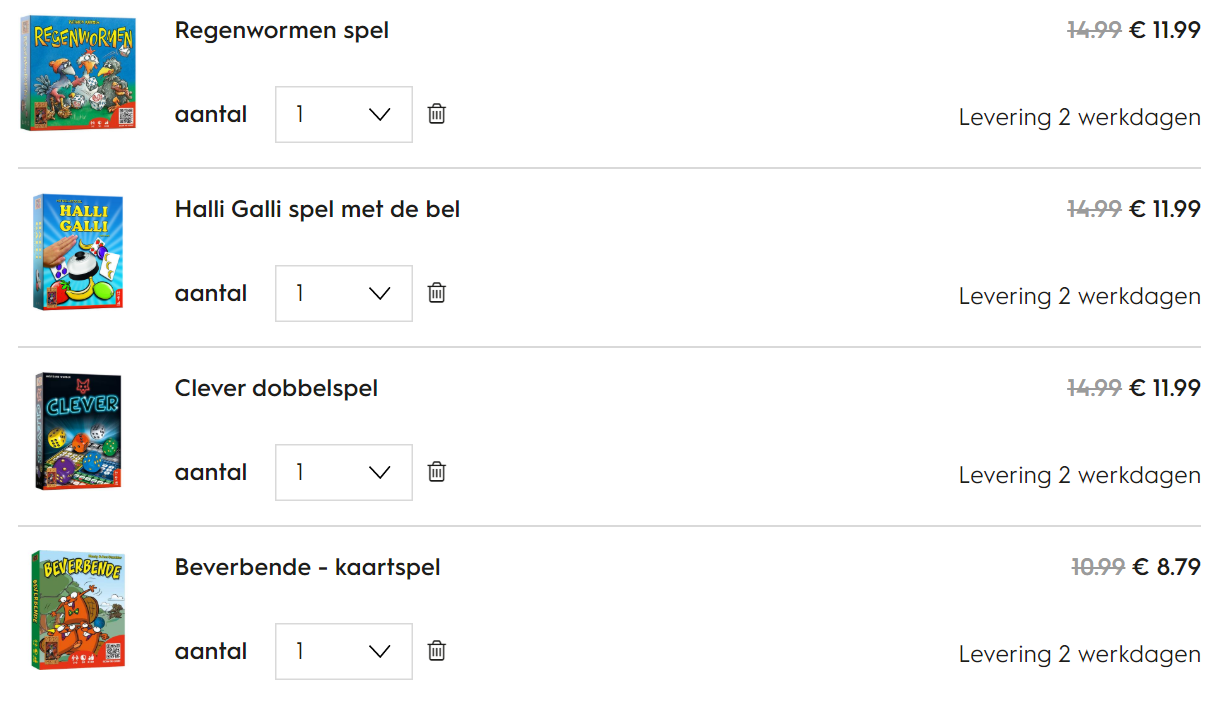Go to Halli Galli spel met de bel

point(317,210)
